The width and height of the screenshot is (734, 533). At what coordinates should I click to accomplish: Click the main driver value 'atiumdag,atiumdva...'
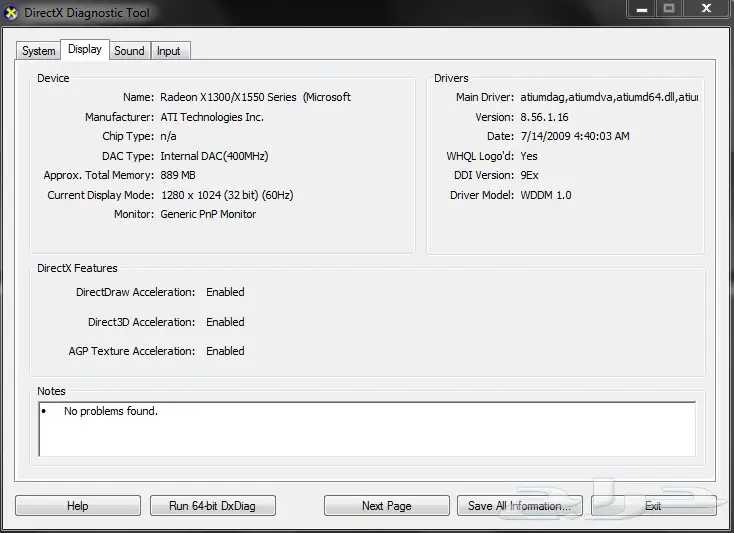[609, 97]
